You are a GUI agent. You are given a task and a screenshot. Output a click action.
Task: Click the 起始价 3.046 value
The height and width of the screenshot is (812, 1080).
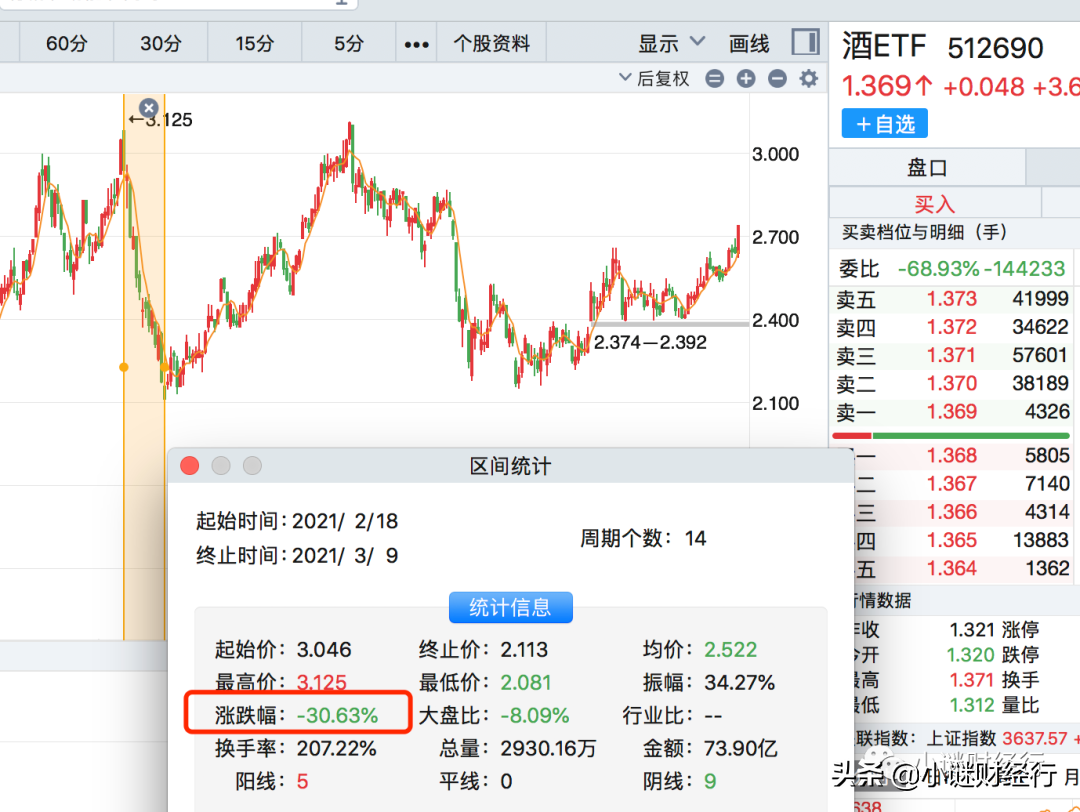[324, 649]
